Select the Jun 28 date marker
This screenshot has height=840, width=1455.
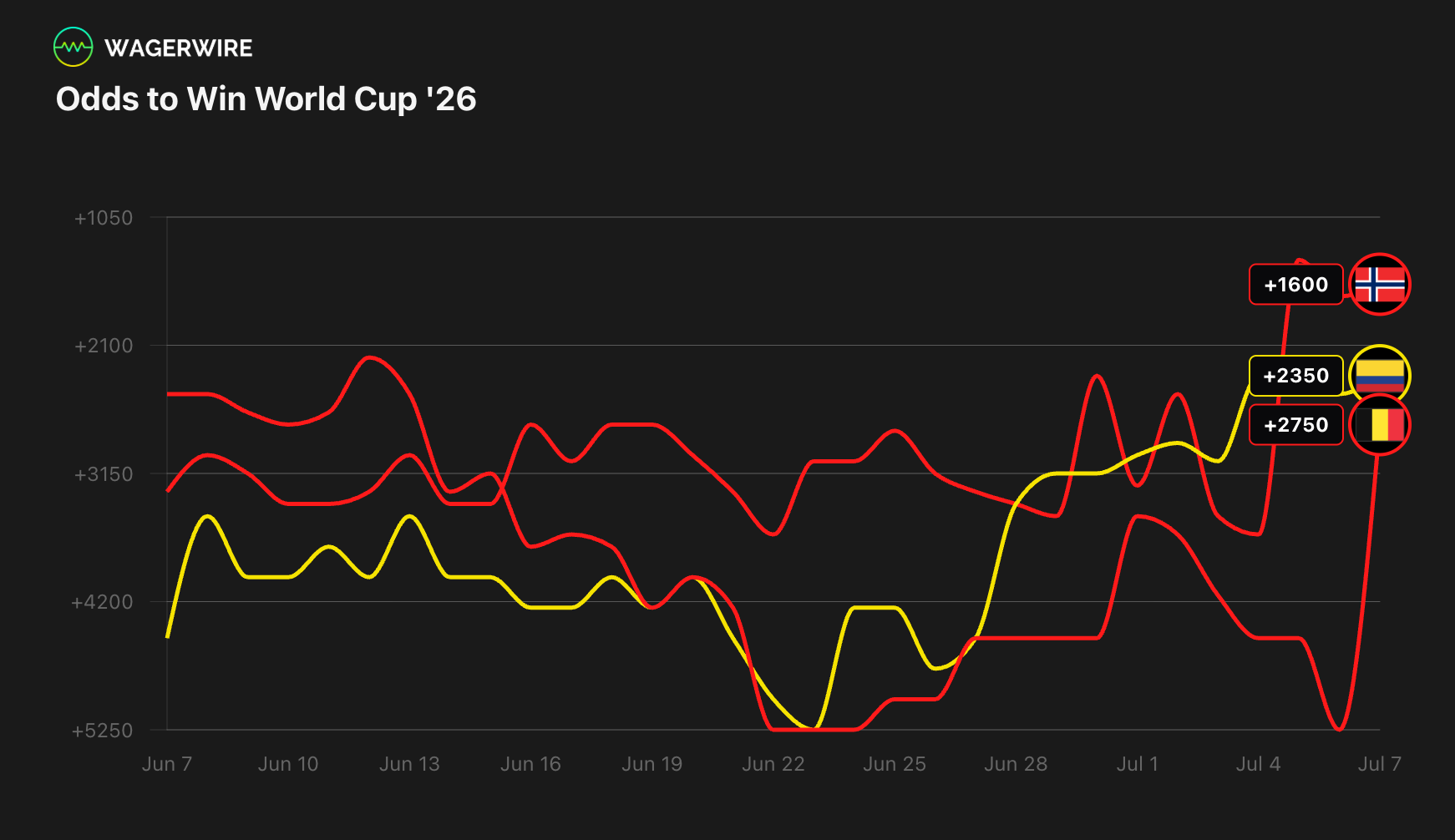point(1016,764)
